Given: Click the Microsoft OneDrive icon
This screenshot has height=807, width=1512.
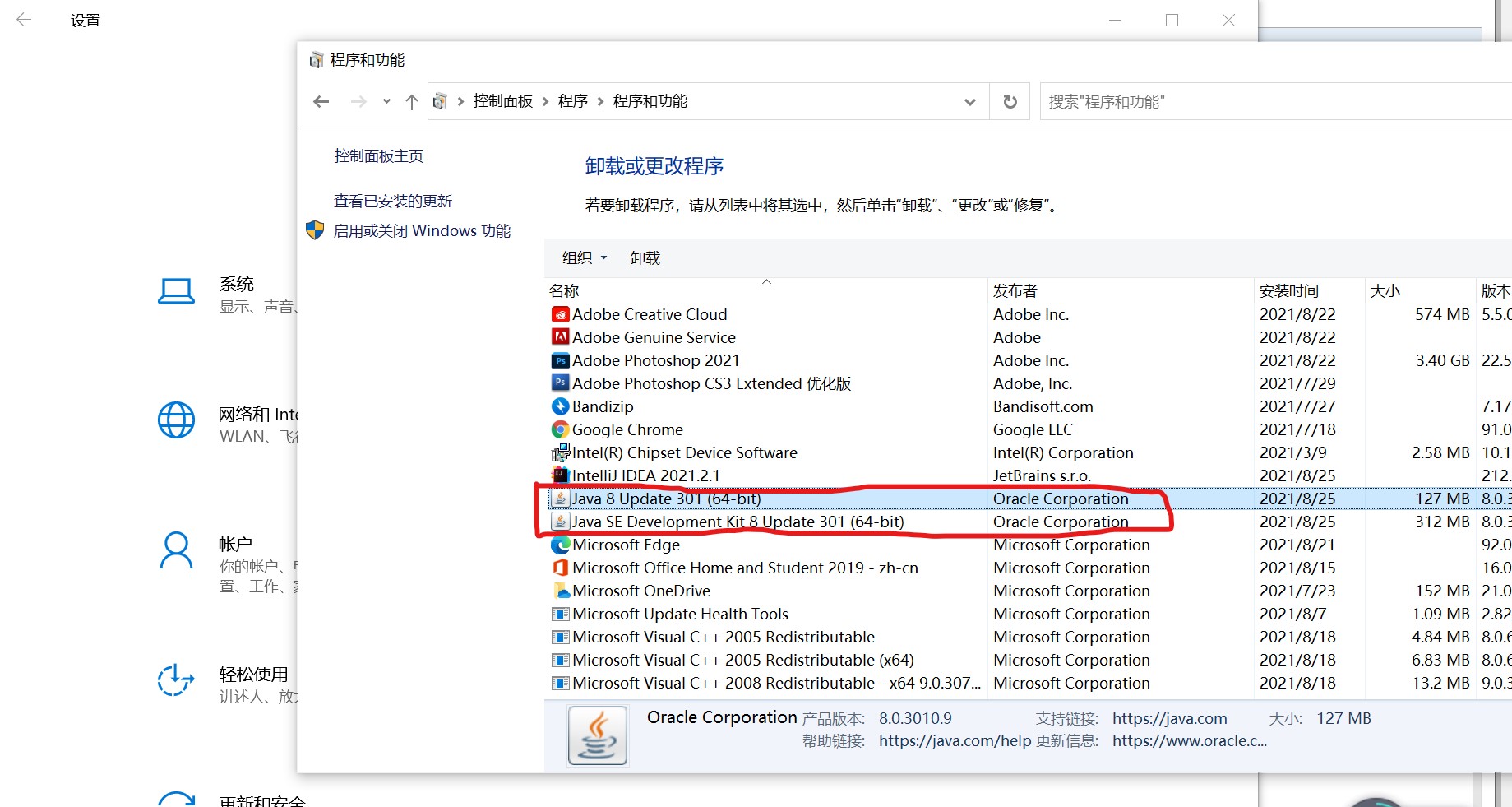Looking at the screenshot, I should 560,591.
